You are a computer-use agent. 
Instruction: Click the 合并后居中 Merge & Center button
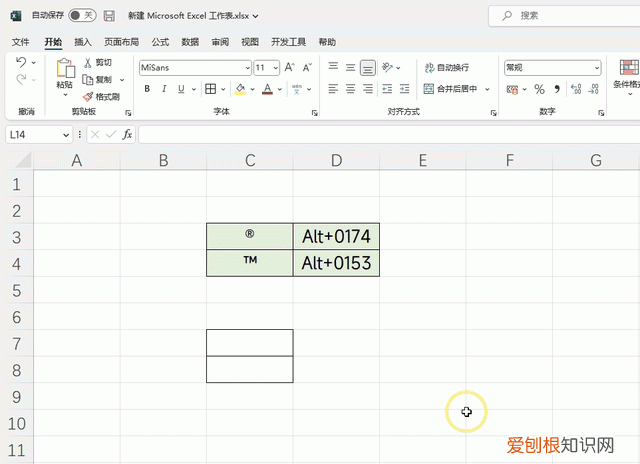coord(450,89)
